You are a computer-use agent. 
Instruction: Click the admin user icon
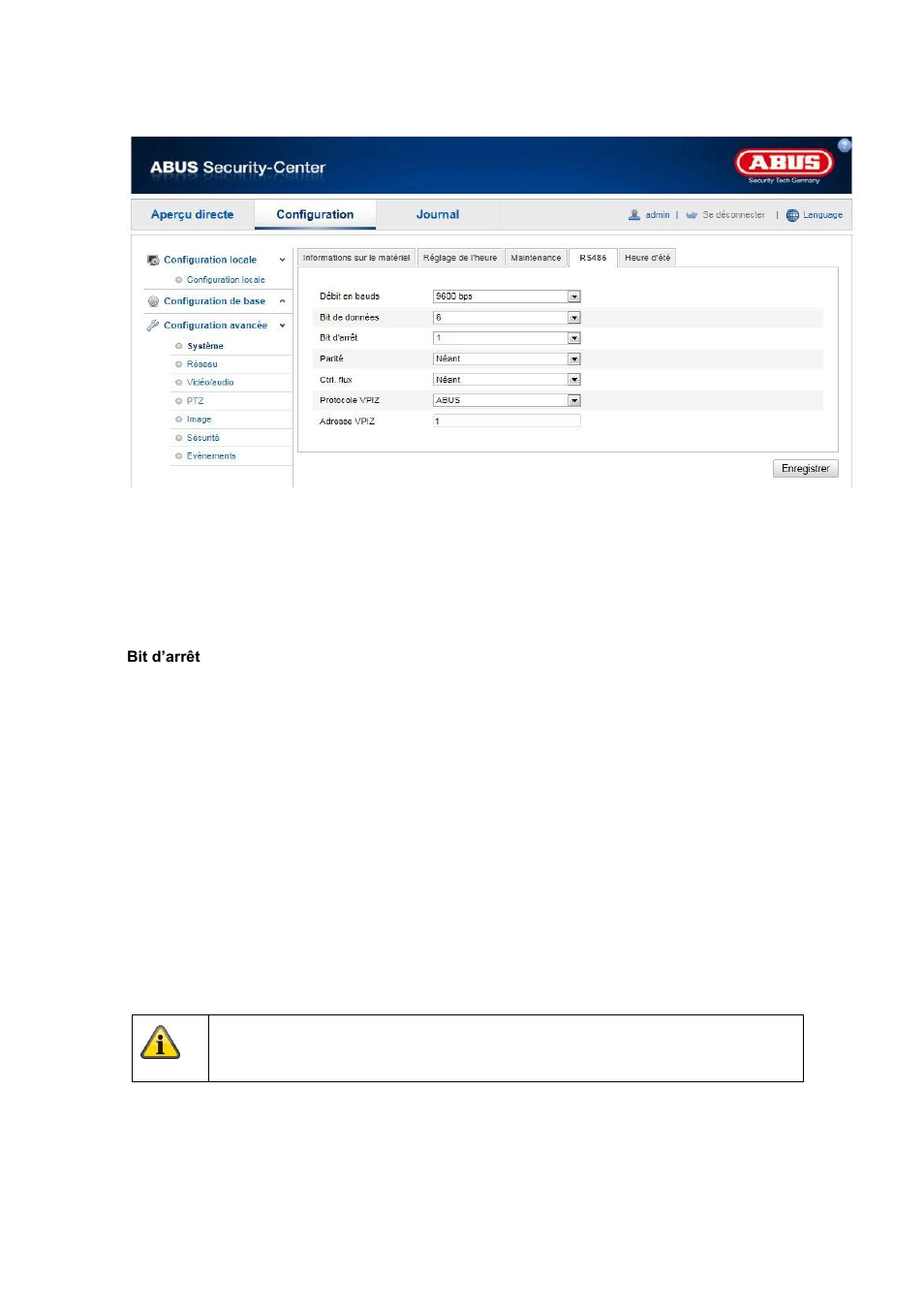pyautogui.click(x=634, y=215)
